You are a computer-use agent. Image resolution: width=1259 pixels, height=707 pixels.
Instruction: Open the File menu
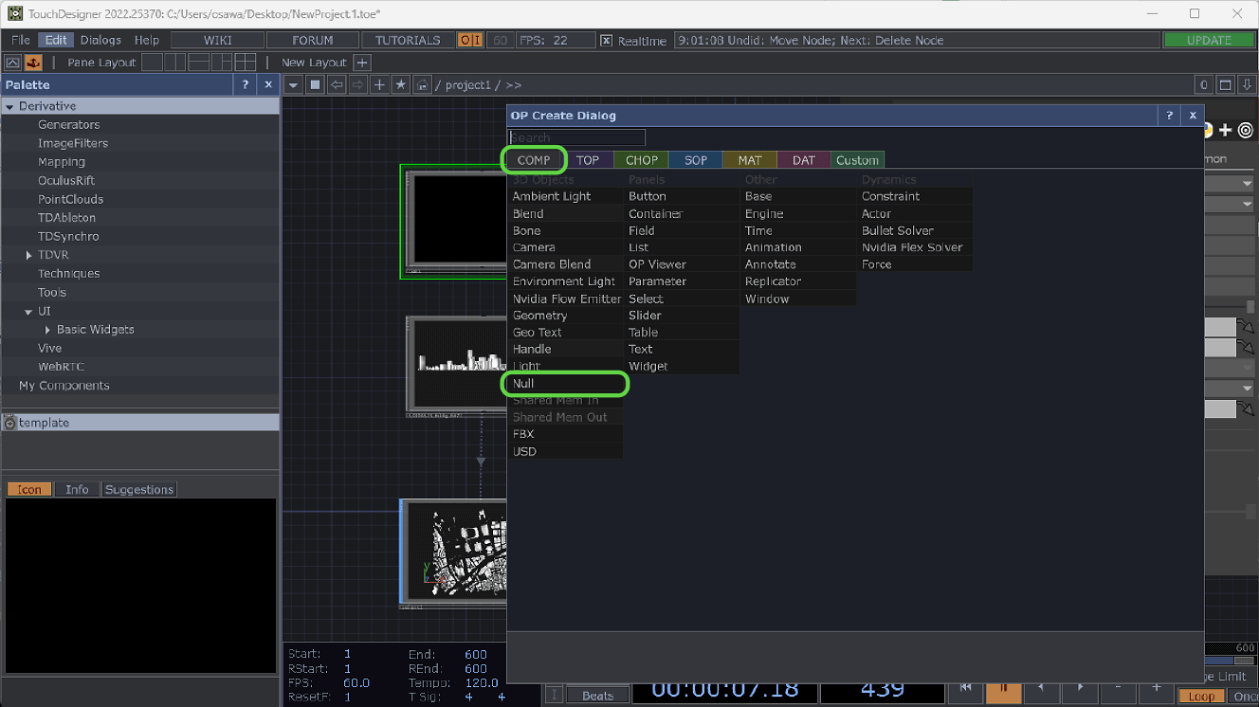(21, 40)
